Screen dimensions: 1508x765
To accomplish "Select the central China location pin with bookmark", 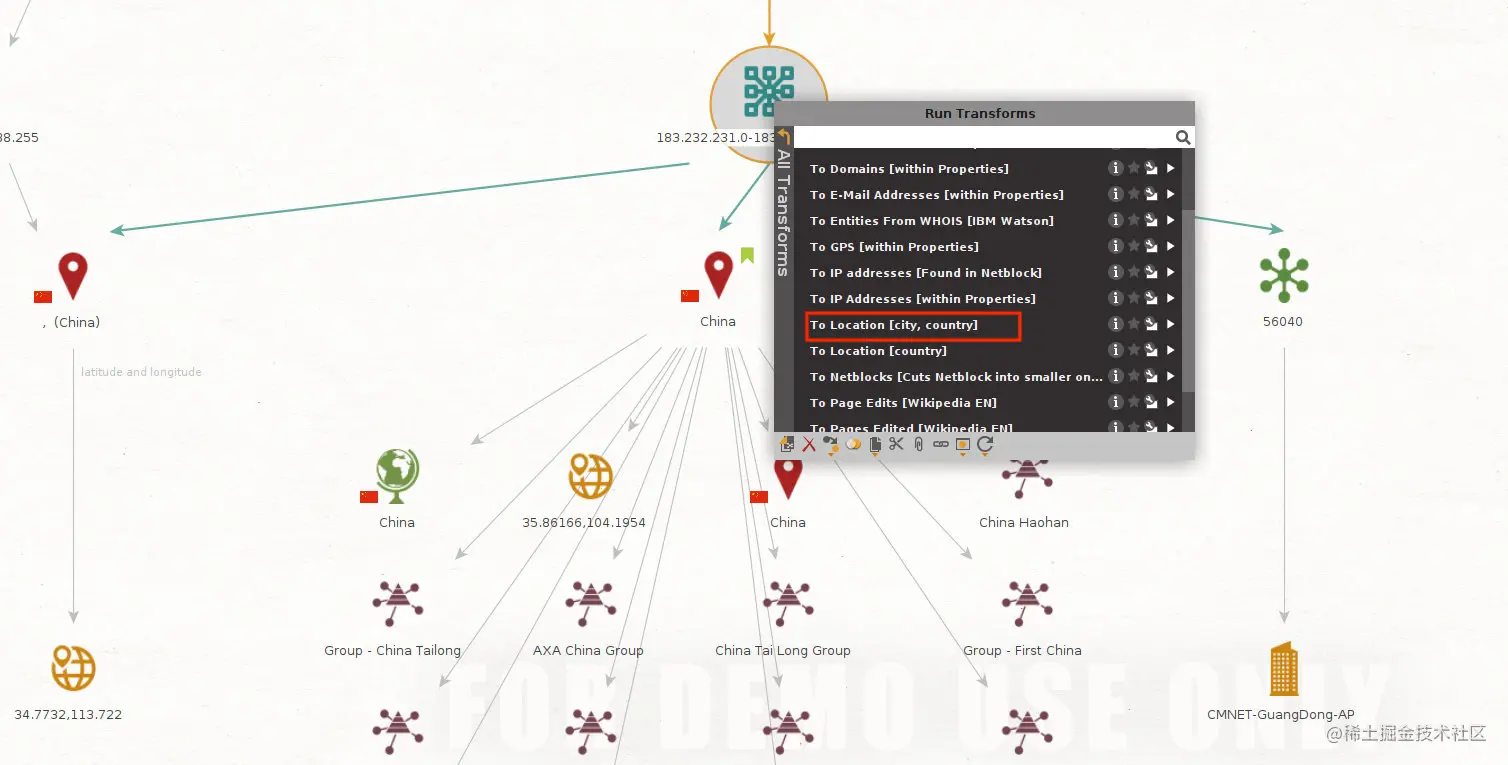I will 718,275.
